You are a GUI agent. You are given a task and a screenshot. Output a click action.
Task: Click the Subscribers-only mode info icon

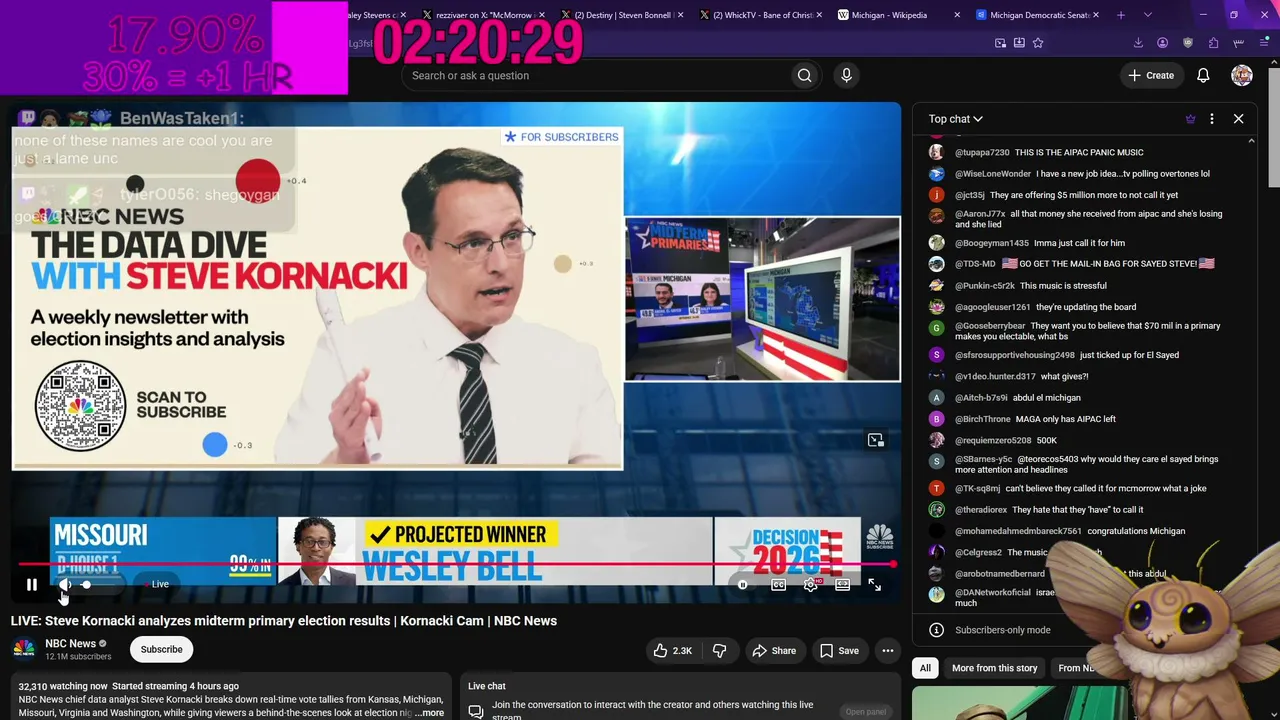(936, 630)
